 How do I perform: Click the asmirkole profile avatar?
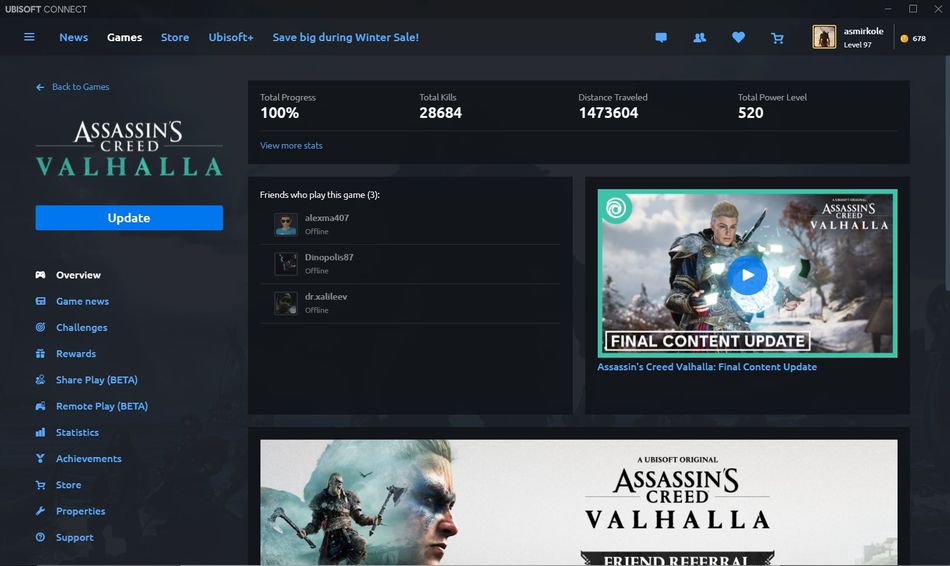click(x=824, y=37)
